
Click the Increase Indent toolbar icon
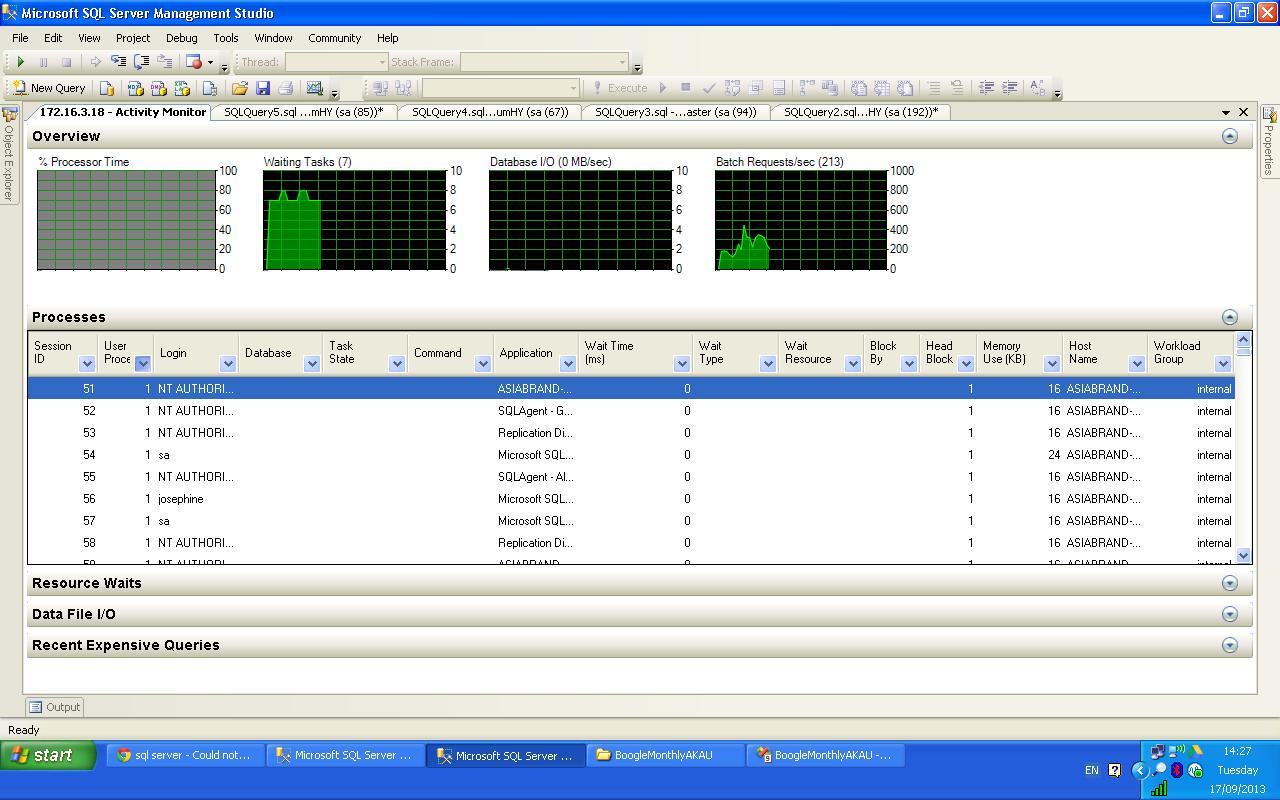pyautogui.click(x=1010, y=88)
